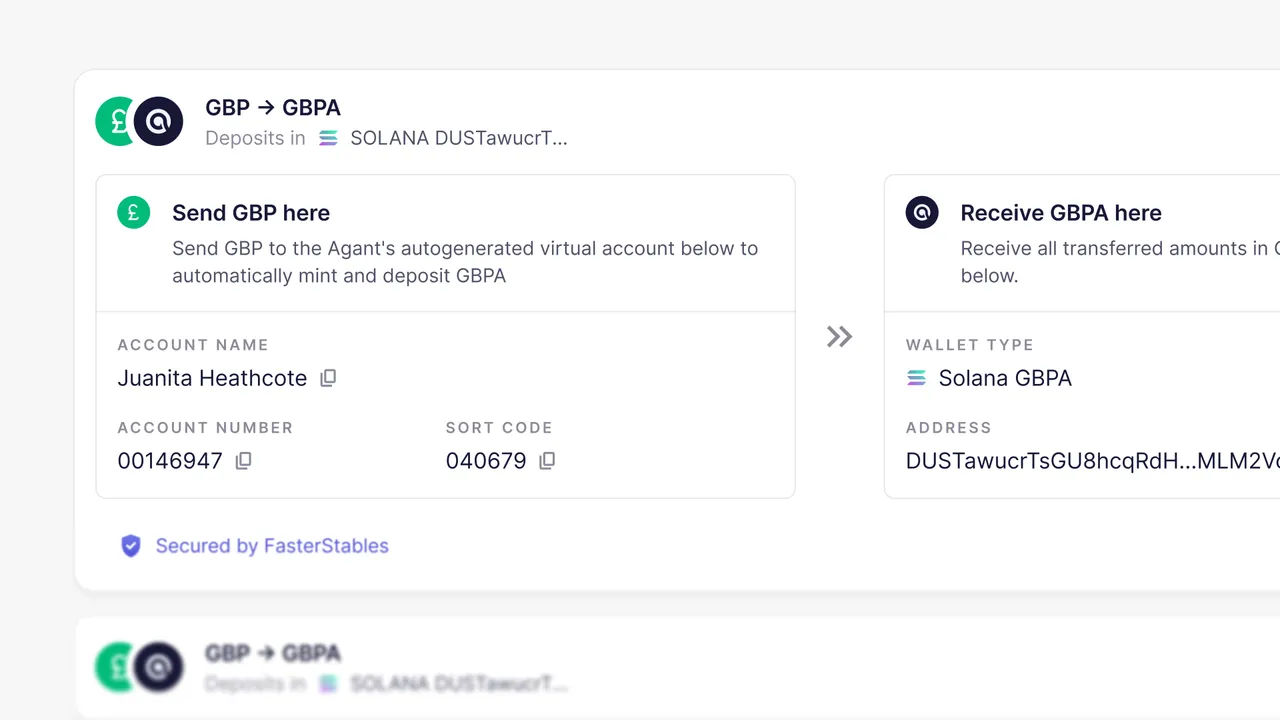Click the Send GBP here heading
This screenshot has width=1280, height=720.
[x=251, y=213]
